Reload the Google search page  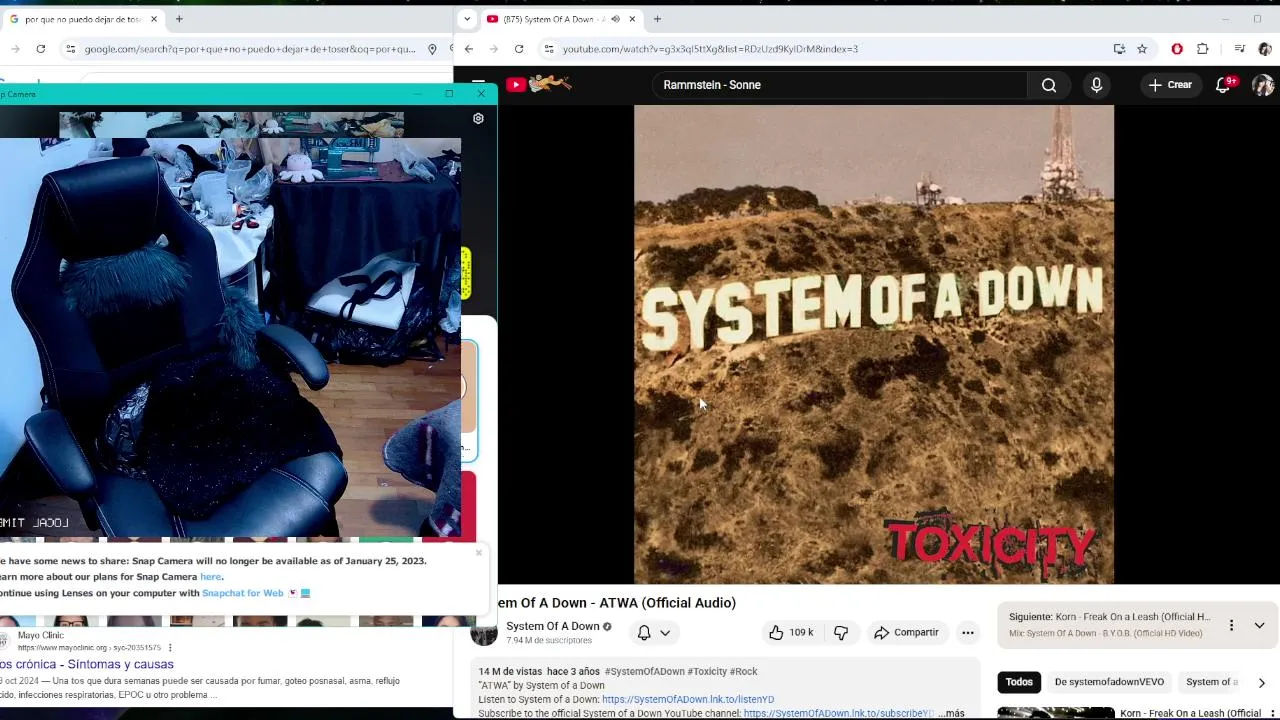(40, 49)
